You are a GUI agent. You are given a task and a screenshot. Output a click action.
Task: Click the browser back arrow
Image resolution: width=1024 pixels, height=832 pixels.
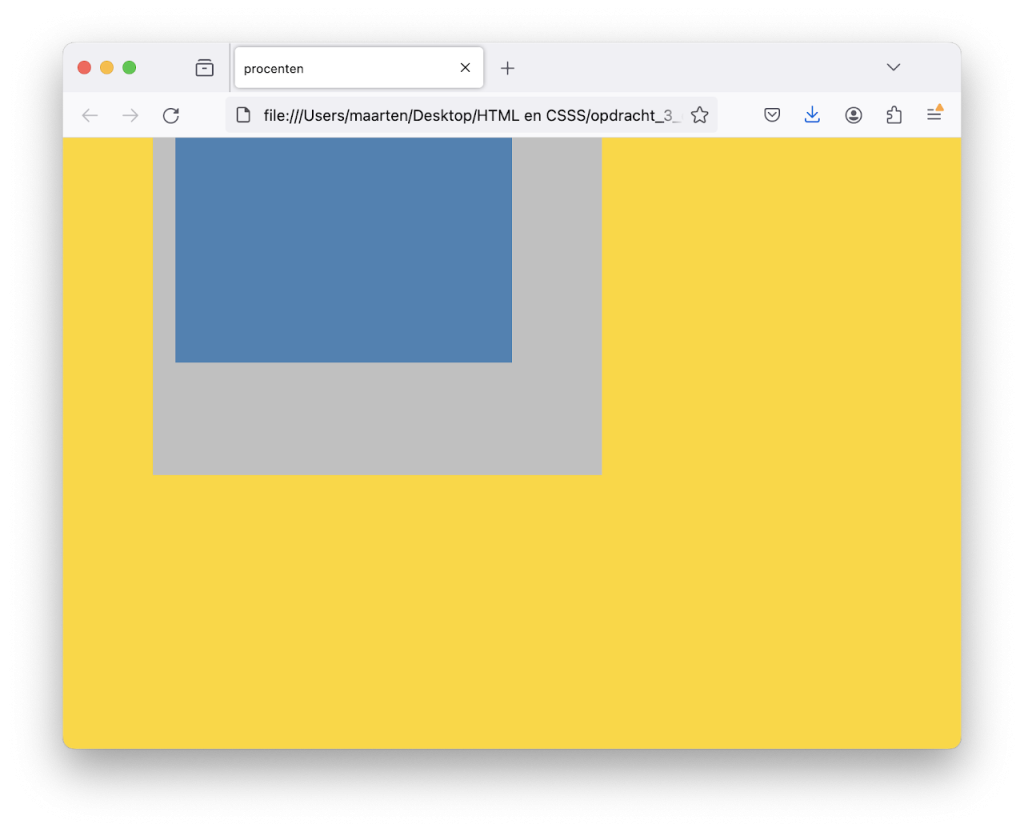coord(90,115)
